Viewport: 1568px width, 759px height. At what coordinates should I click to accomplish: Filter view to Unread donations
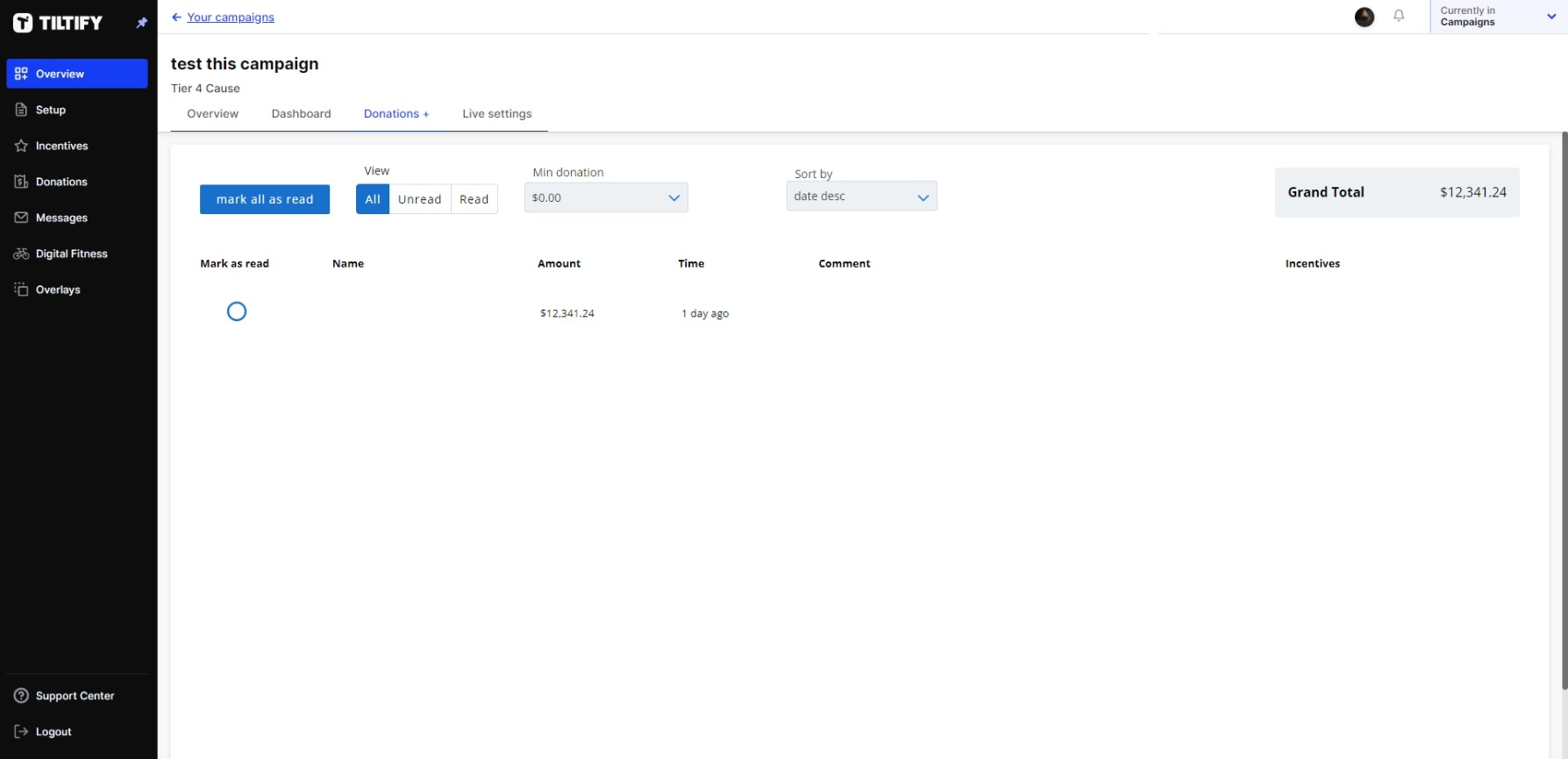point(420,199)
